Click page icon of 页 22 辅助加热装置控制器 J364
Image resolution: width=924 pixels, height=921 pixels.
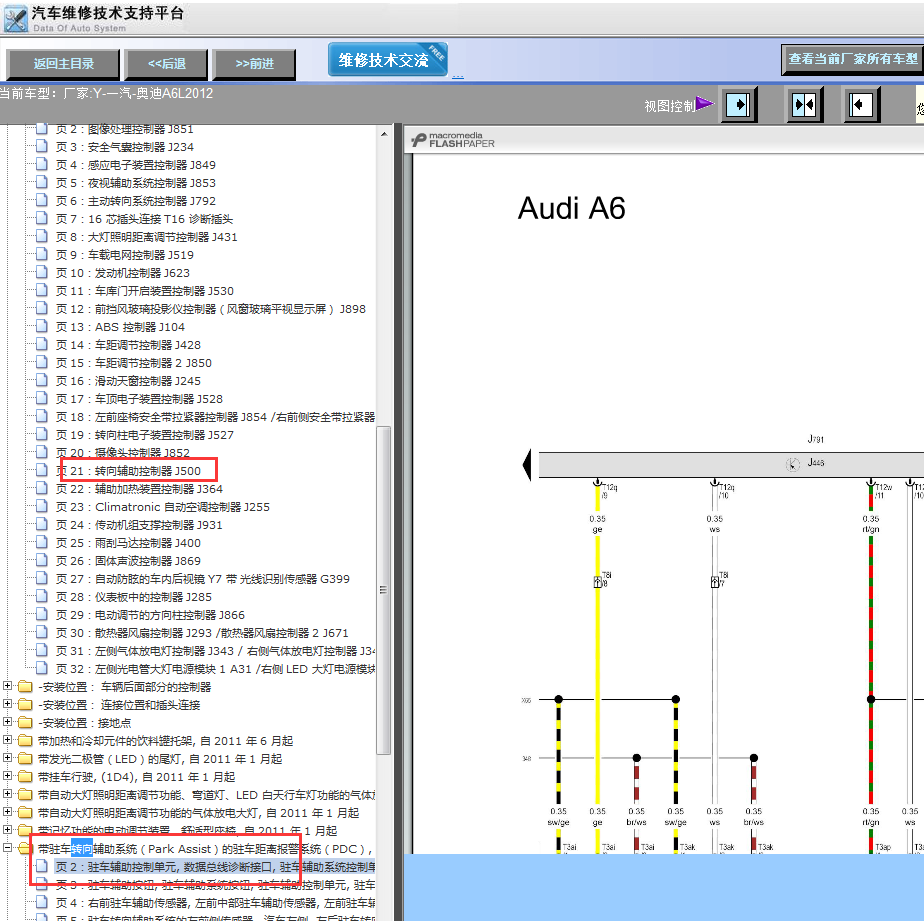(42, 488)
